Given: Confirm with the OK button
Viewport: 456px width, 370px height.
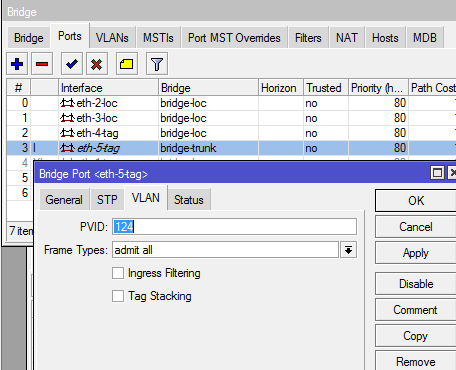Looking at the screenshot, I should coord(416,201).
